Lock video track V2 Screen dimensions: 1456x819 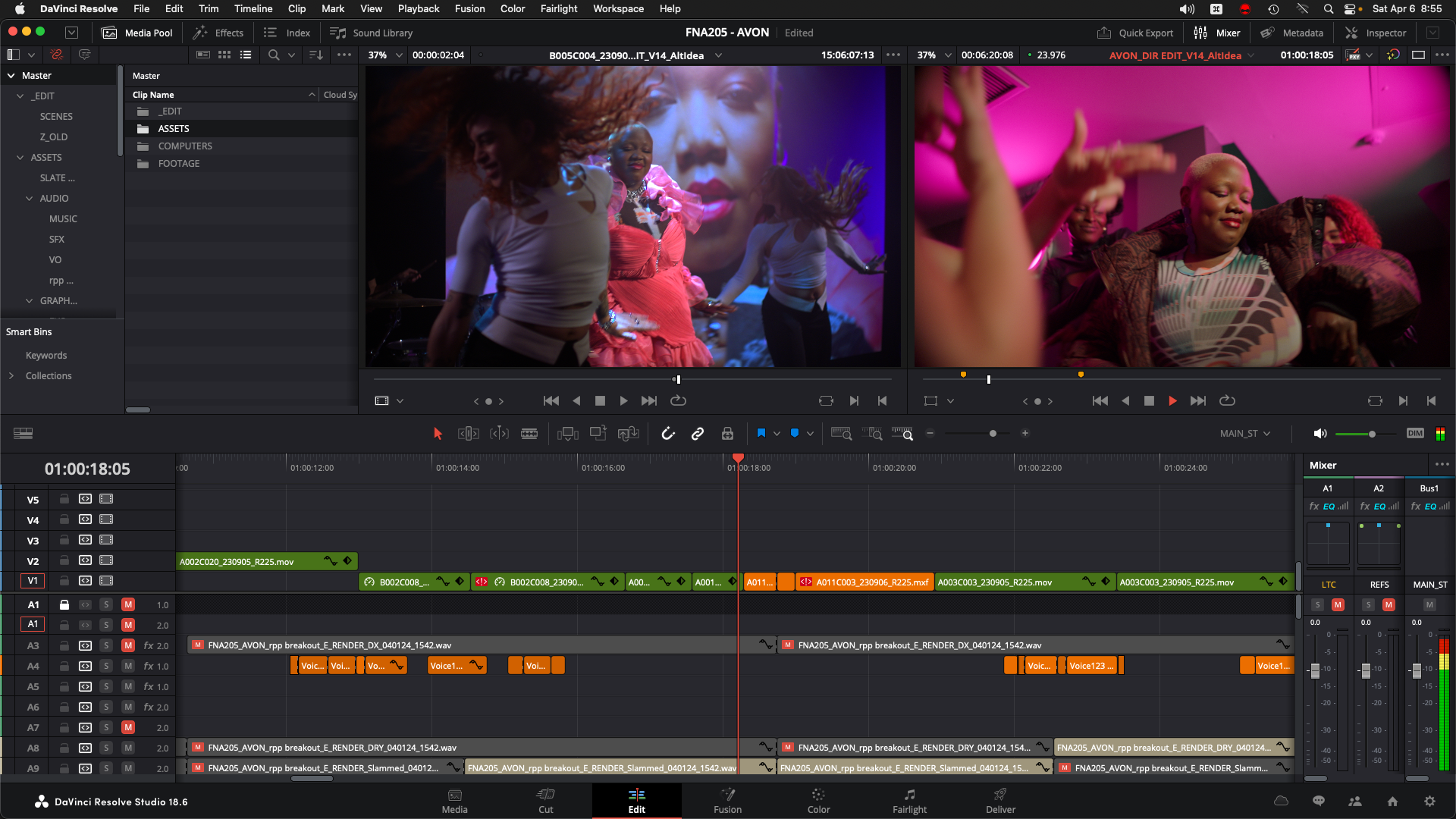[x=64, y=560]
